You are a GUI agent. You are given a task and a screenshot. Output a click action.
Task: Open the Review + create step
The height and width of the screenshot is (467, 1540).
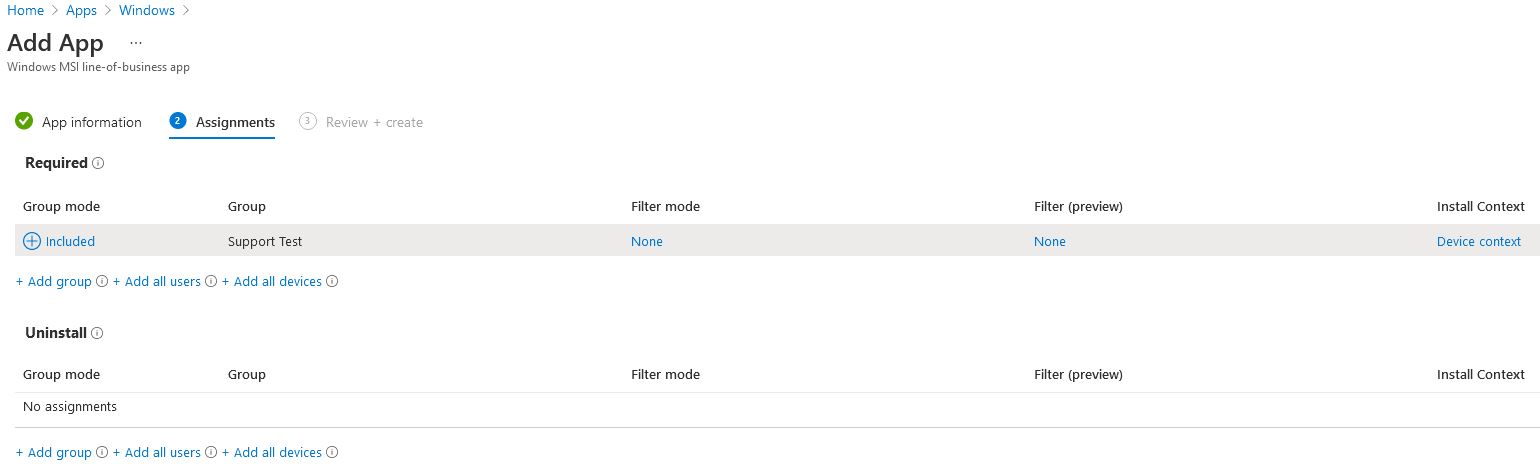pos(361,122)
